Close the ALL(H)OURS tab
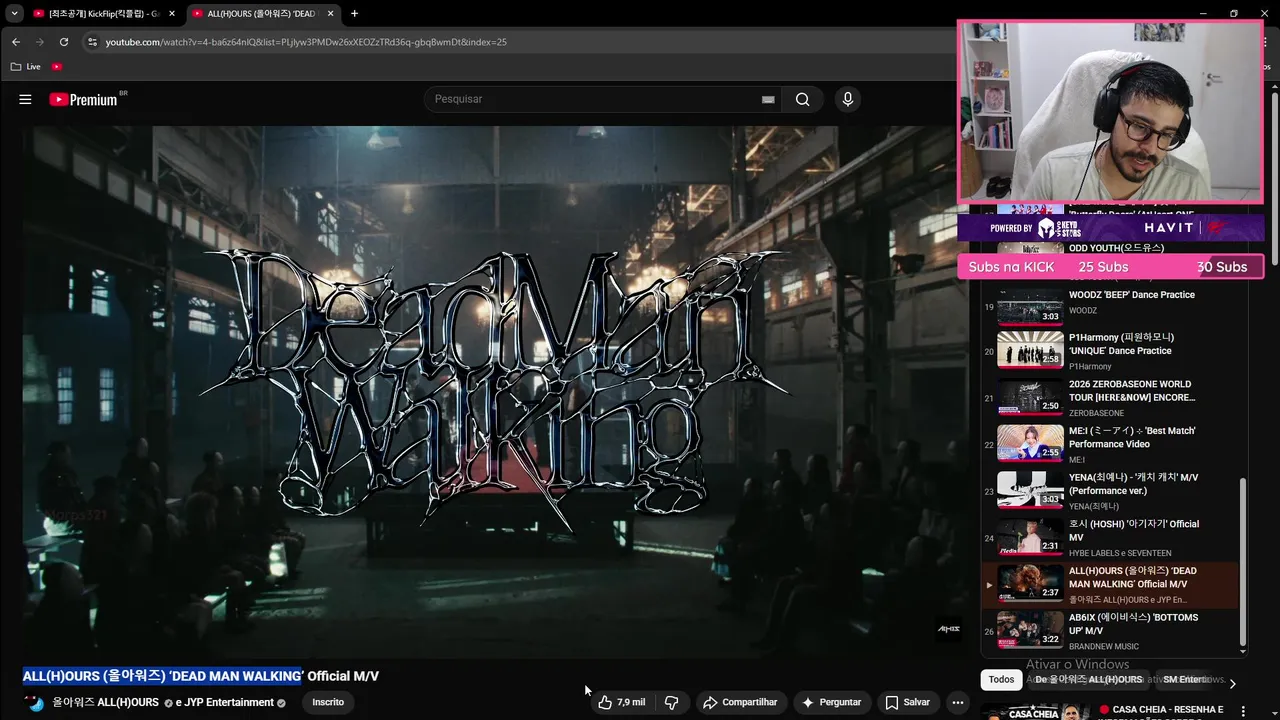This screenshot has width=1280, height=720. click(329, 14)
